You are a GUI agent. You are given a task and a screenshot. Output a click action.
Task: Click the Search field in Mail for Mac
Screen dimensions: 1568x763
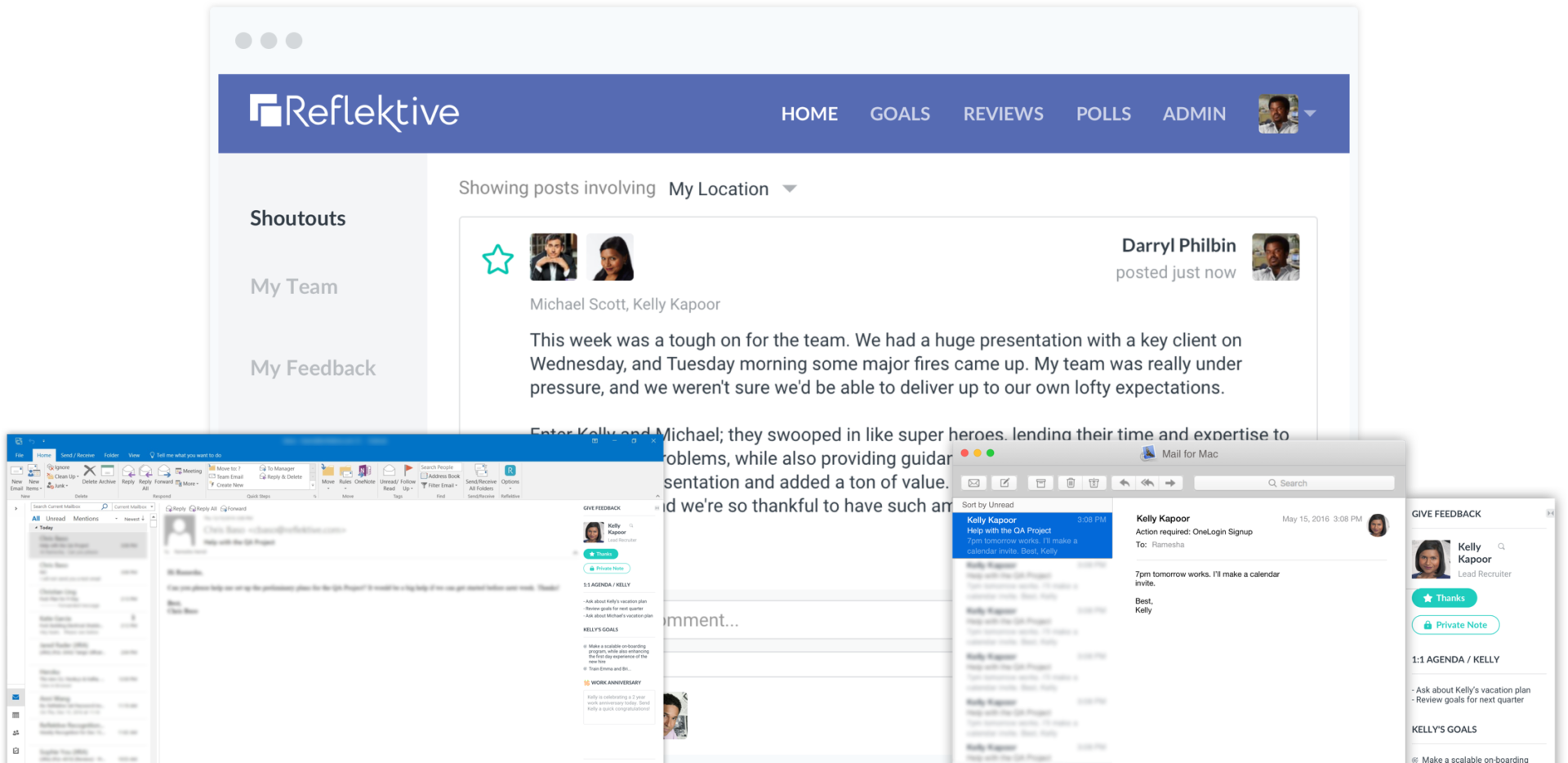[x=1294, y=483]
